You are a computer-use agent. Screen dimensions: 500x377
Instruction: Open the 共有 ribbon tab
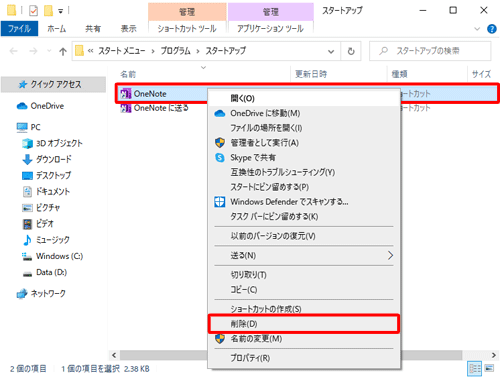click(x=93, y=29)
